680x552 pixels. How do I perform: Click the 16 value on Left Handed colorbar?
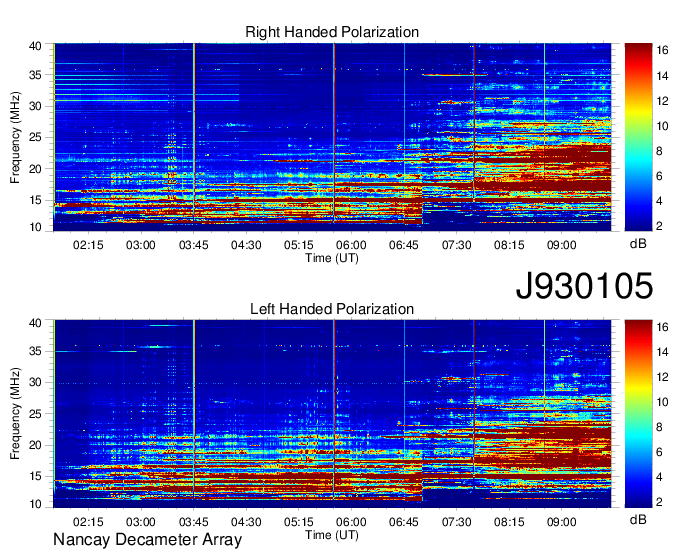click(x=662, y=327)
